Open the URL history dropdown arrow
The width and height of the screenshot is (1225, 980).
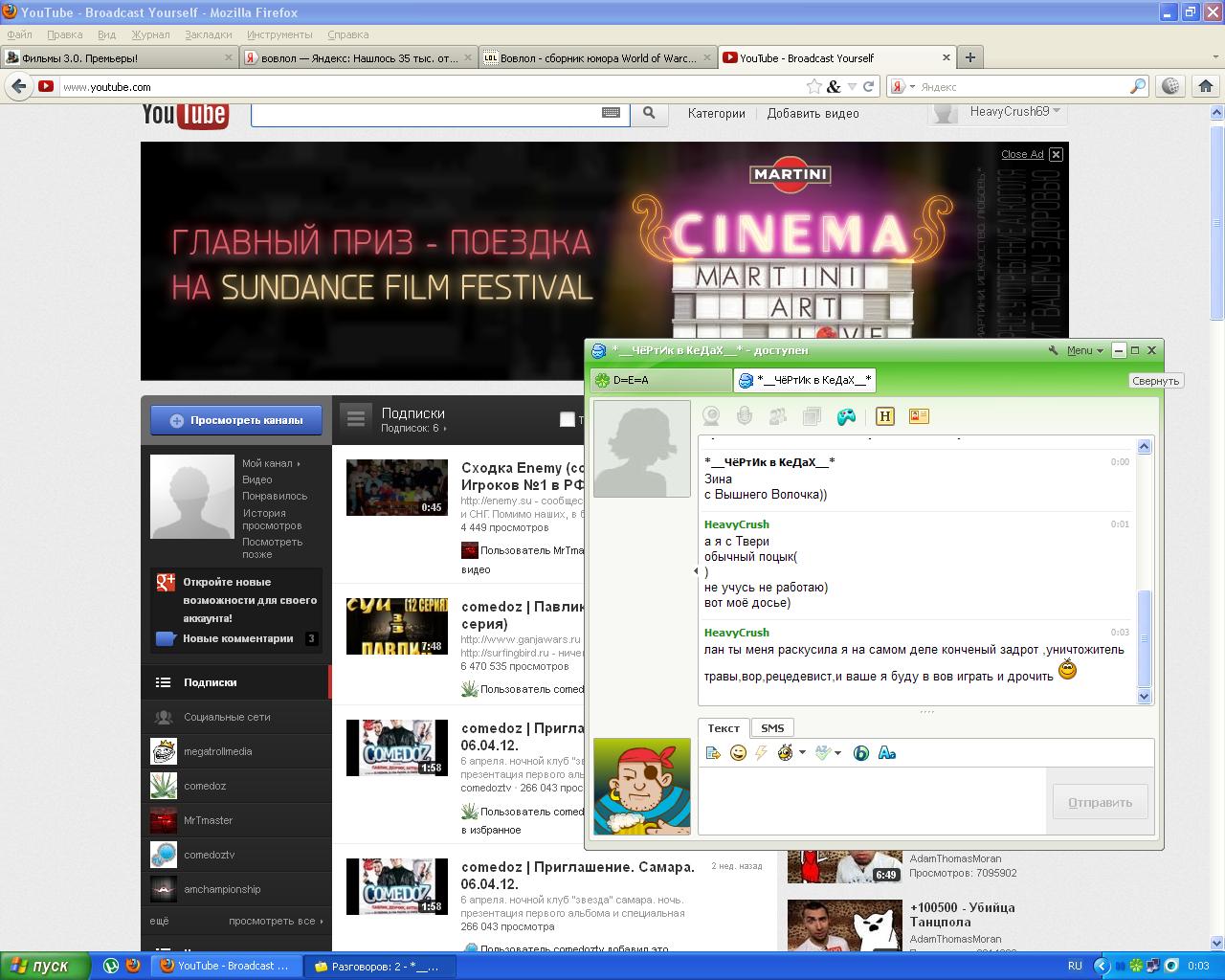pos(852,86)
